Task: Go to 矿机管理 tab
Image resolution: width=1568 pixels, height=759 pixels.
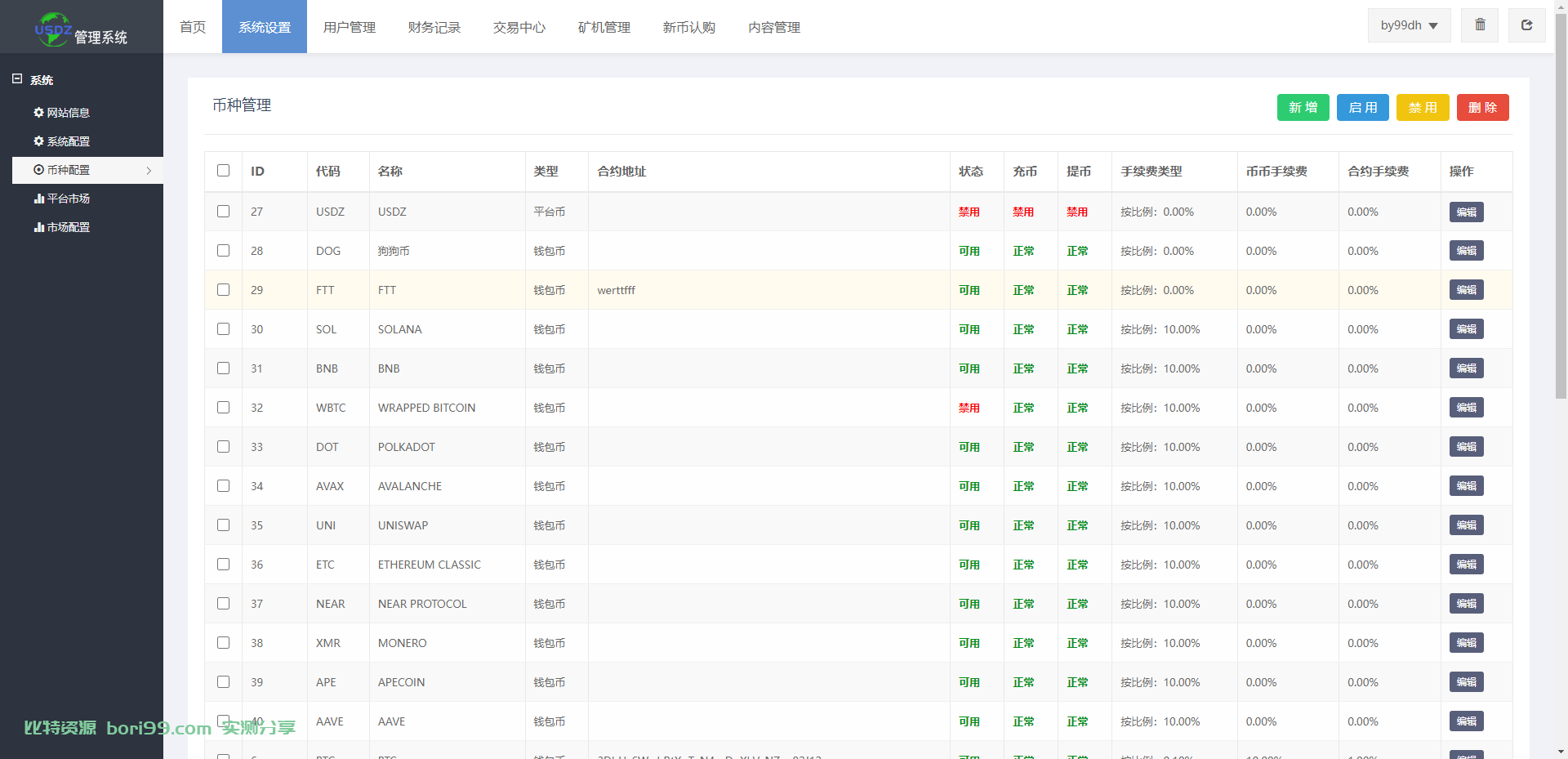Action: pos(604,27)
